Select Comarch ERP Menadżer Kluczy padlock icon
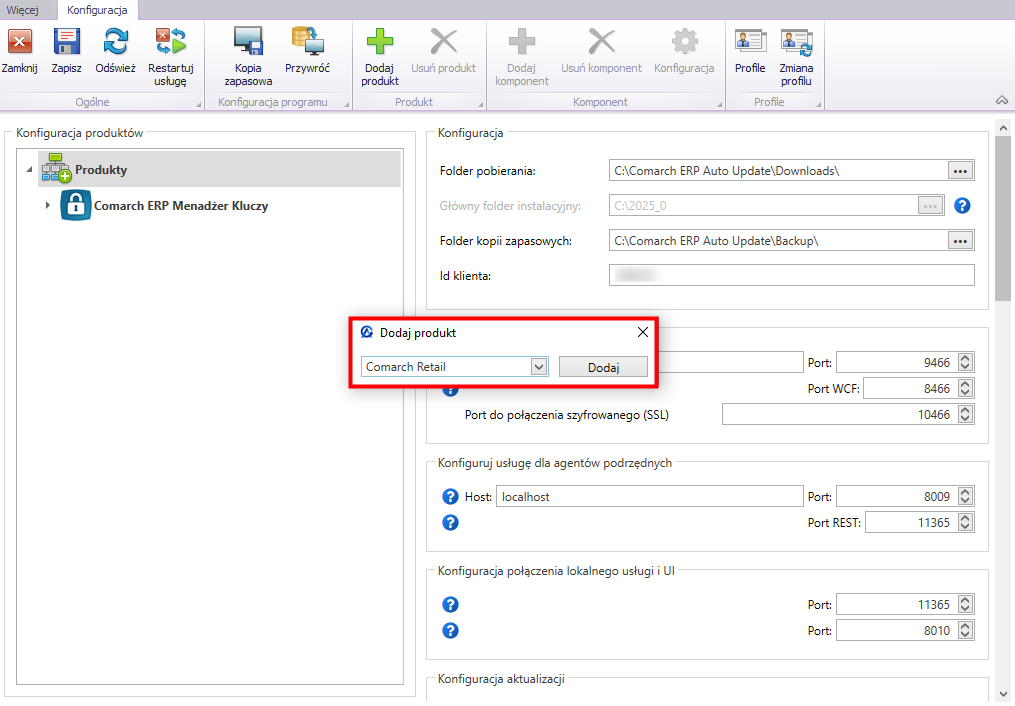This screenshot has width=1015, height=706. [x=75, y=205]
